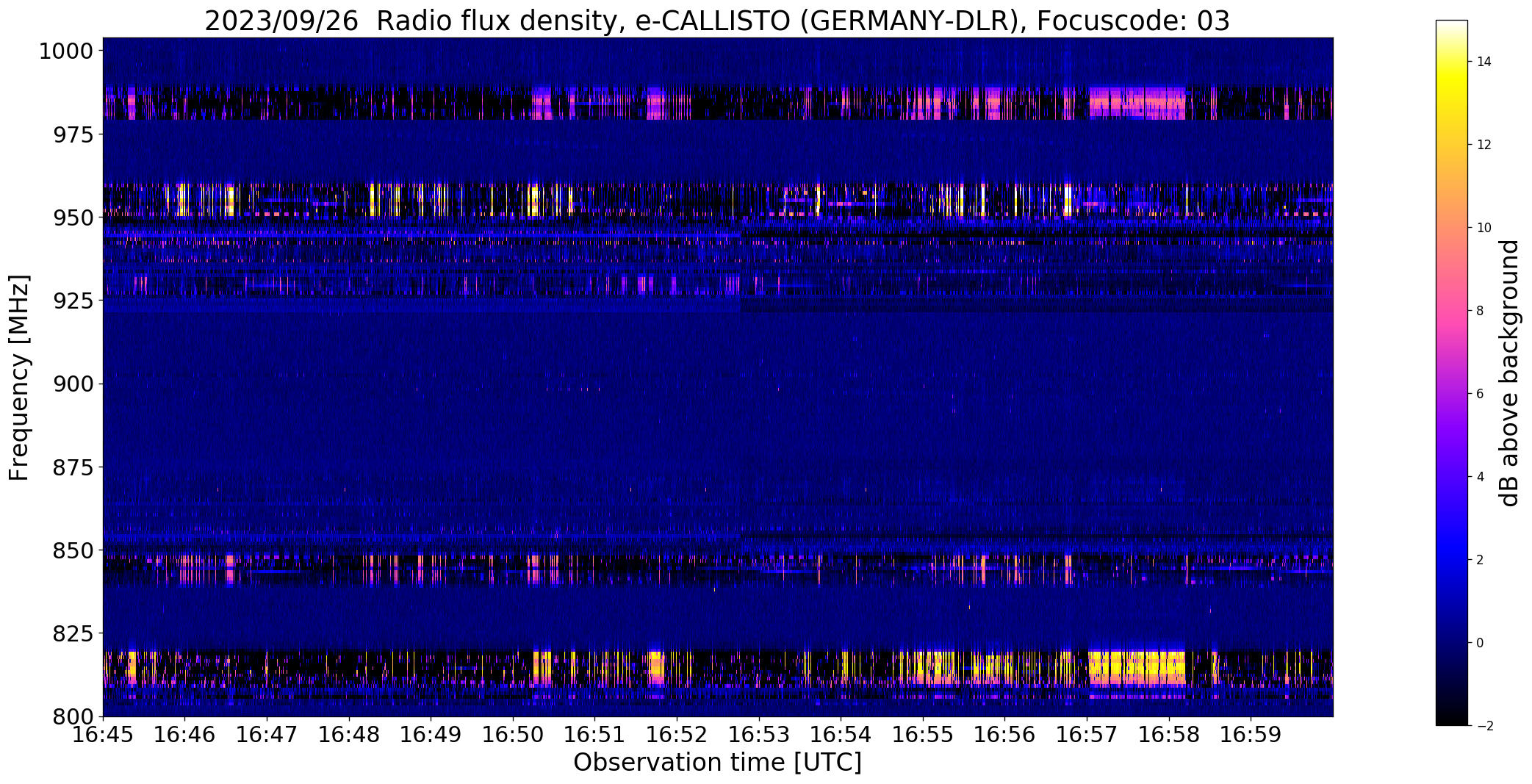Viewport: 1532px width, 784px height.
Task: Click the 950 MHz frequency tick label
Action: coord(73,217)
